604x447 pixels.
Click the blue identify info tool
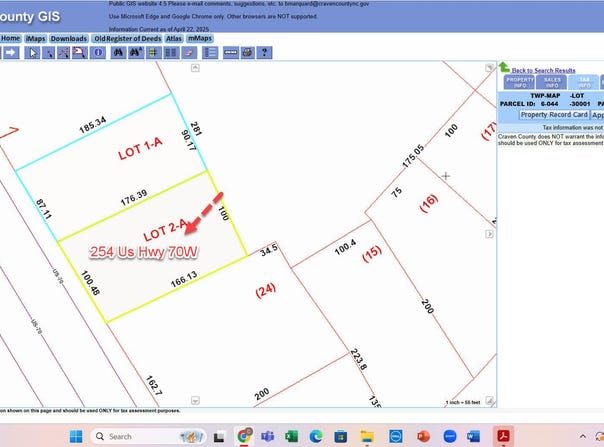coord(98,53)
